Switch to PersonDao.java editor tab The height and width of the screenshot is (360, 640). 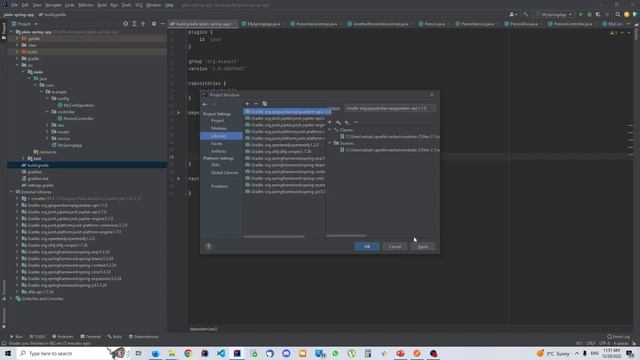(x=523, y=24)
